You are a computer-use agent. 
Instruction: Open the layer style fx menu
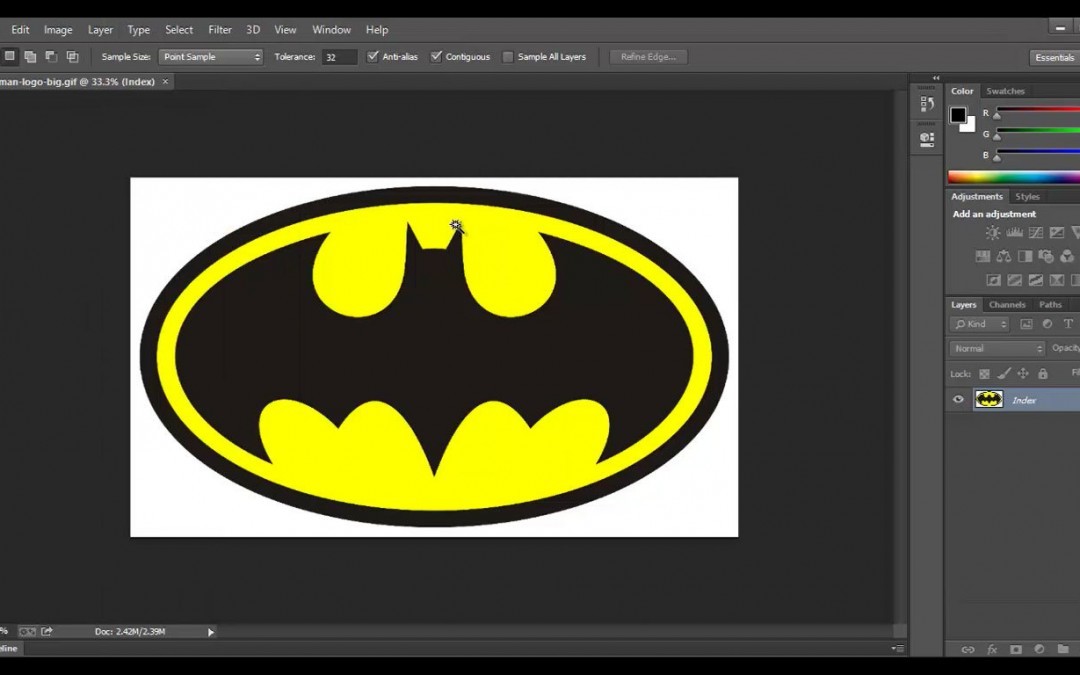click(992, 649)
